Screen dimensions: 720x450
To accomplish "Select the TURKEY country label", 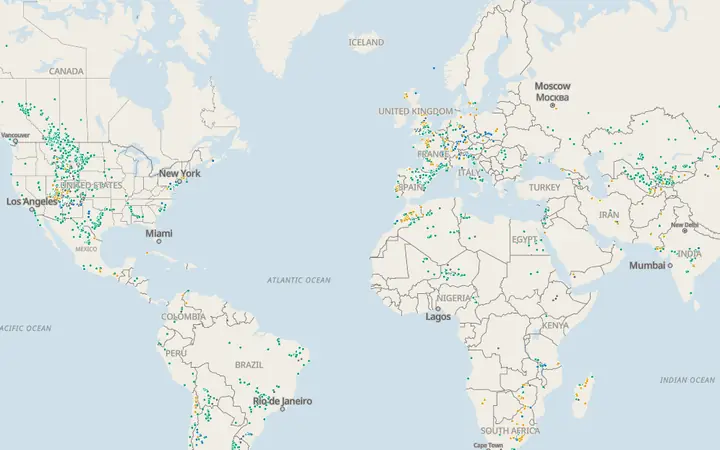I will click(545, 187).
